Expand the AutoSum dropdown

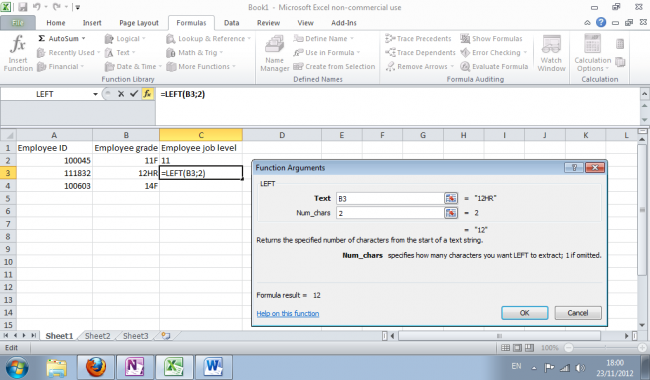point(84,39)
